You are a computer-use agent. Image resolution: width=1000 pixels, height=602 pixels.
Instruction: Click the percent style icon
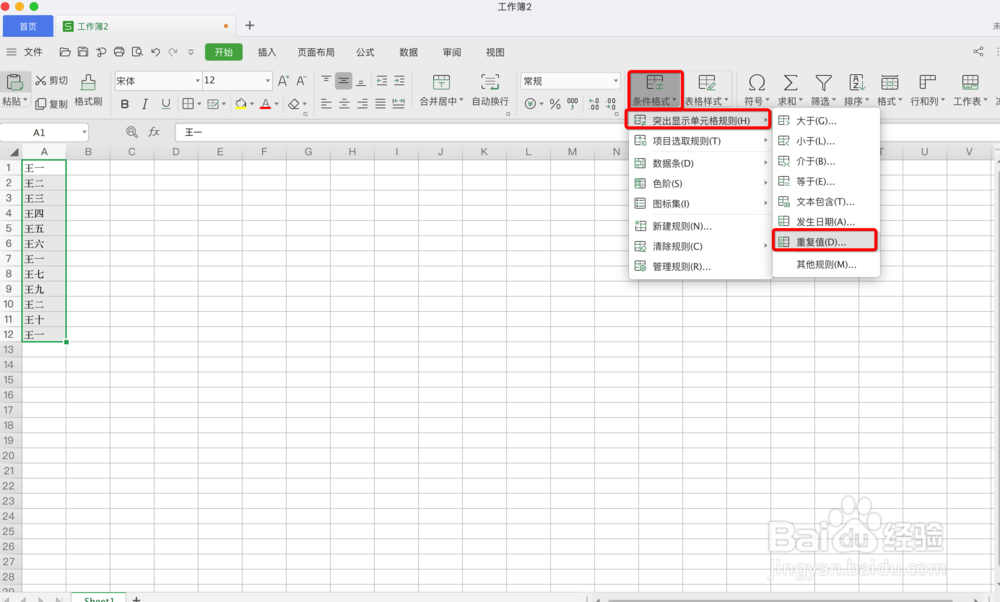point(555,104)
